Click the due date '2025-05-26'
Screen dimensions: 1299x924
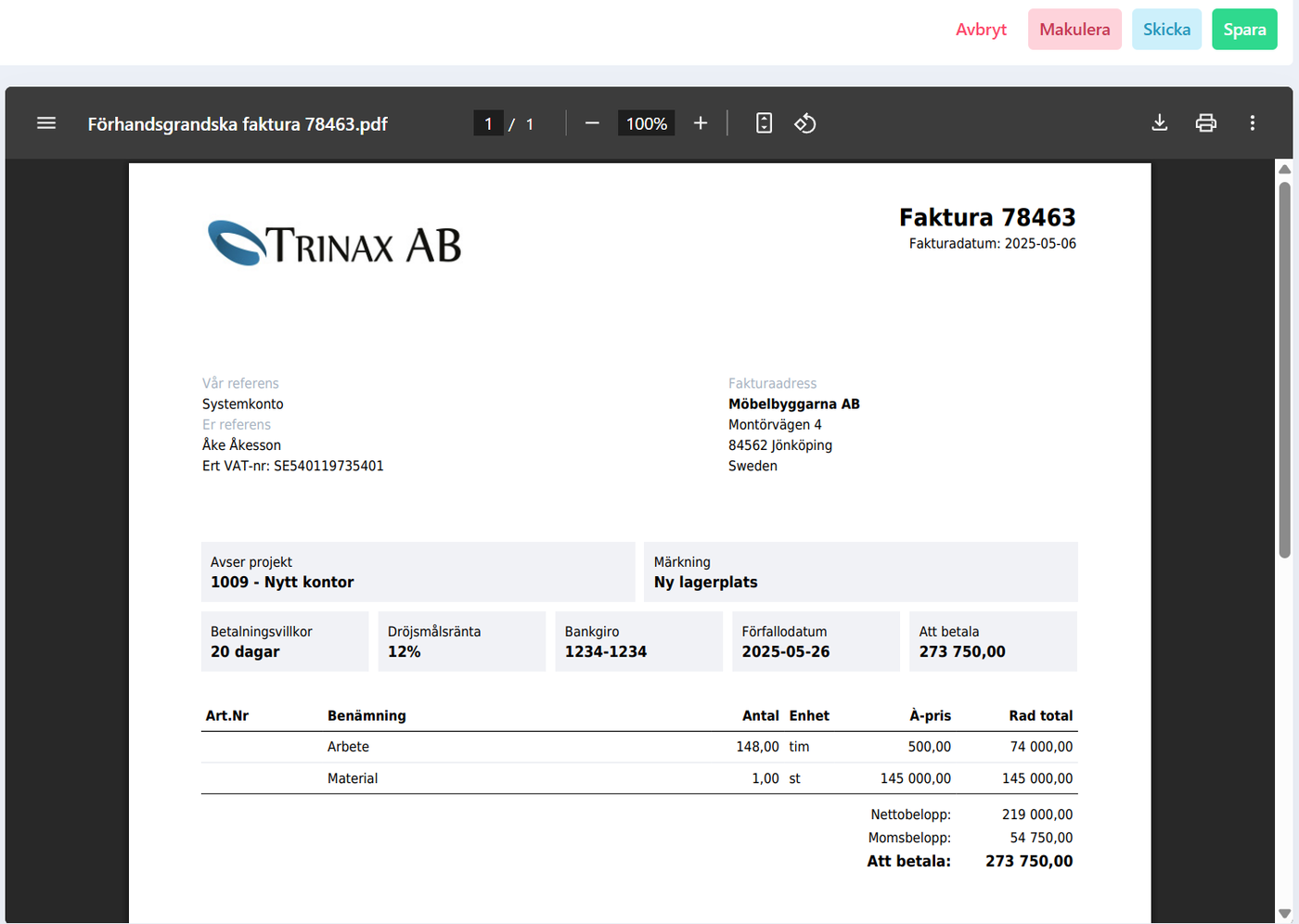786,652
